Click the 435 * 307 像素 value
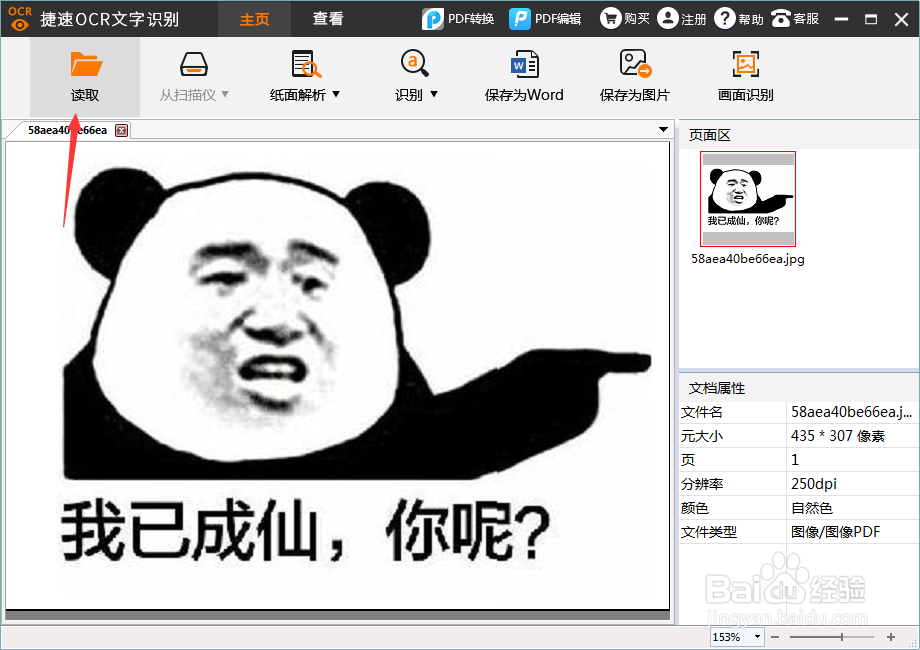The height and width of the screenshot is (650, 920). [837, 436]
